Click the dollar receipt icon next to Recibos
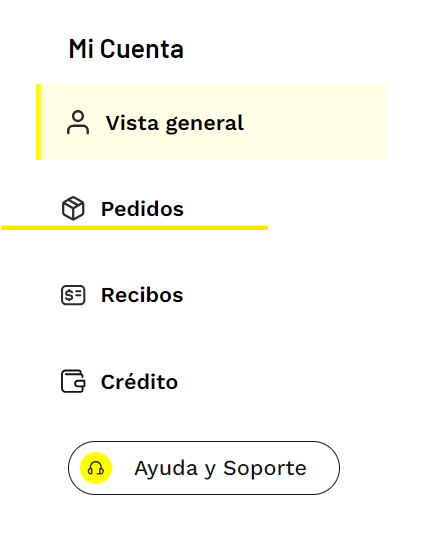Image resolution: width=447 pixels, height=535 pixels. coord(73,295)
